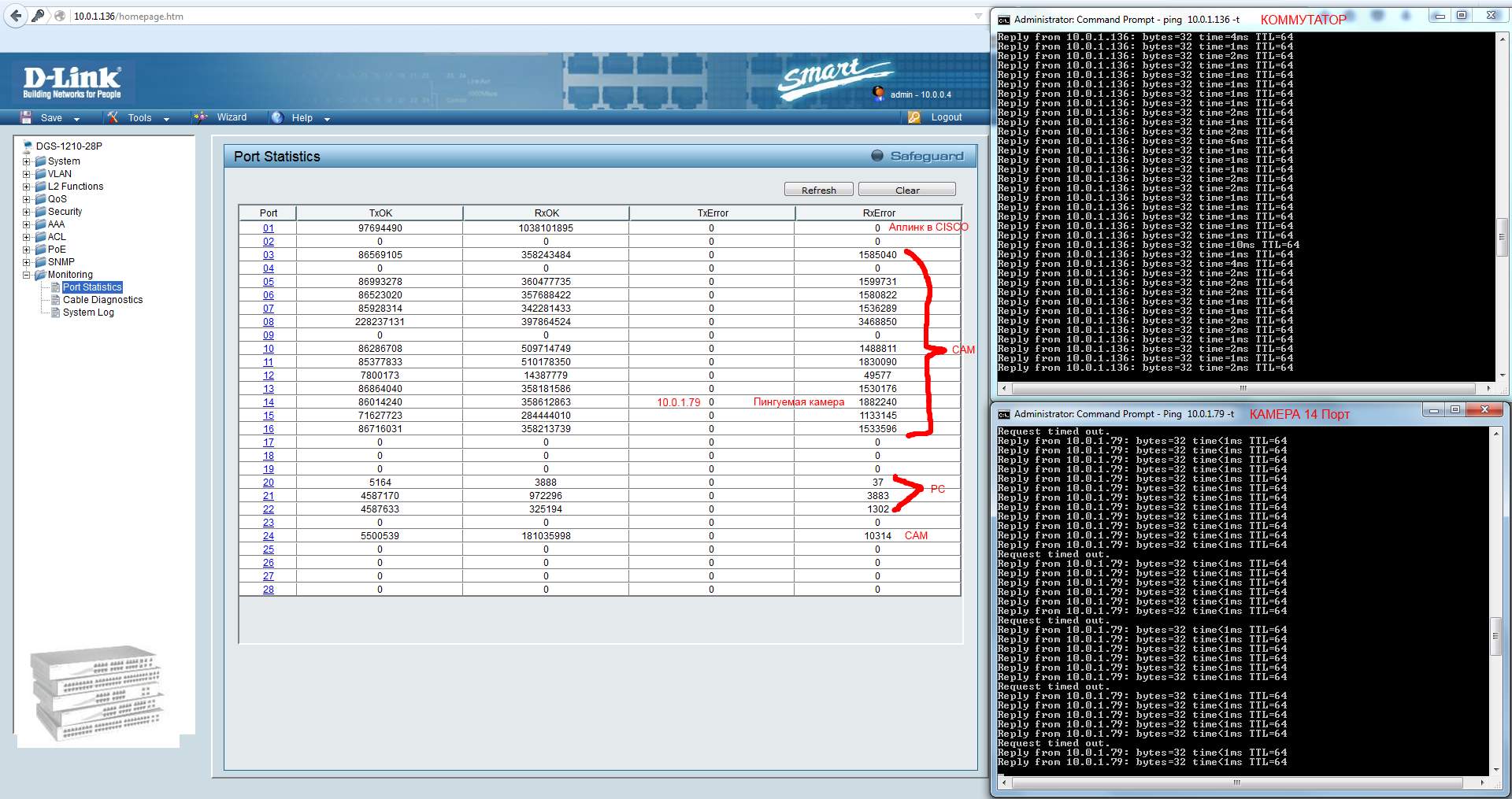Open port 28 link

tap(269, 590)
